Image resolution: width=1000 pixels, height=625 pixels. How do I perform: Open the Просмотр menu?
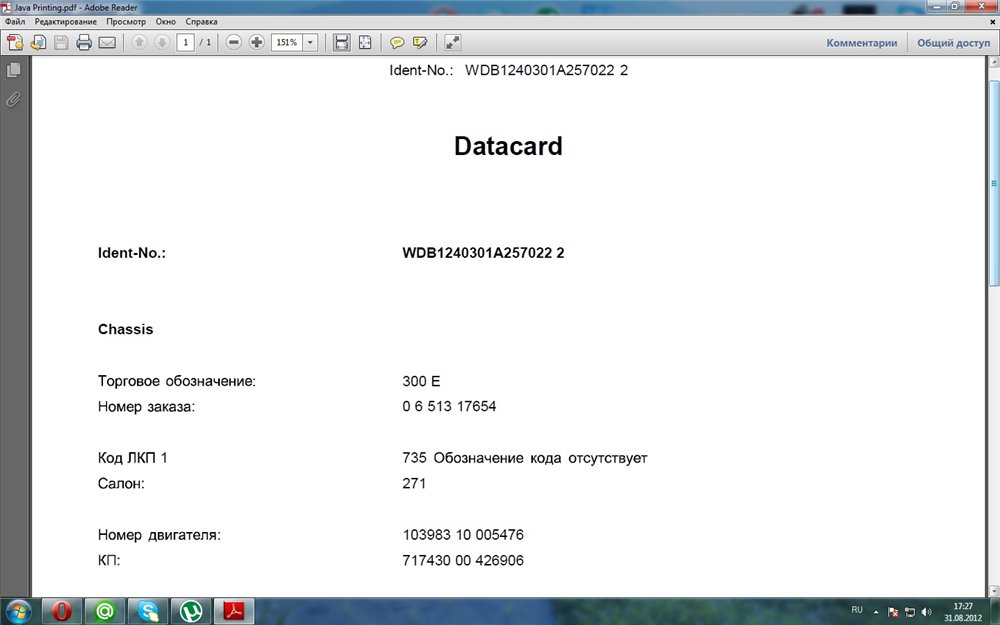126,21
